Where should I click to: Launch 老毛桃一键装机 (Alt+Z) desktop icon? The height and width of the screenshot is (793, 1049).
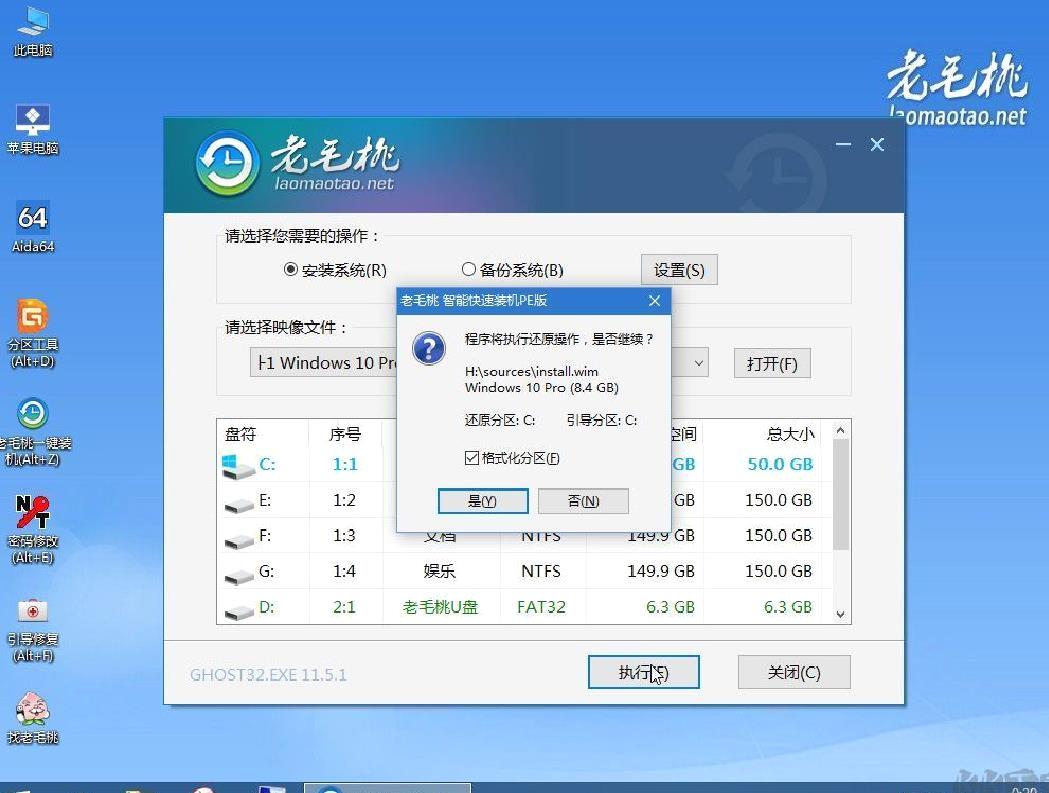coord(32,432)
